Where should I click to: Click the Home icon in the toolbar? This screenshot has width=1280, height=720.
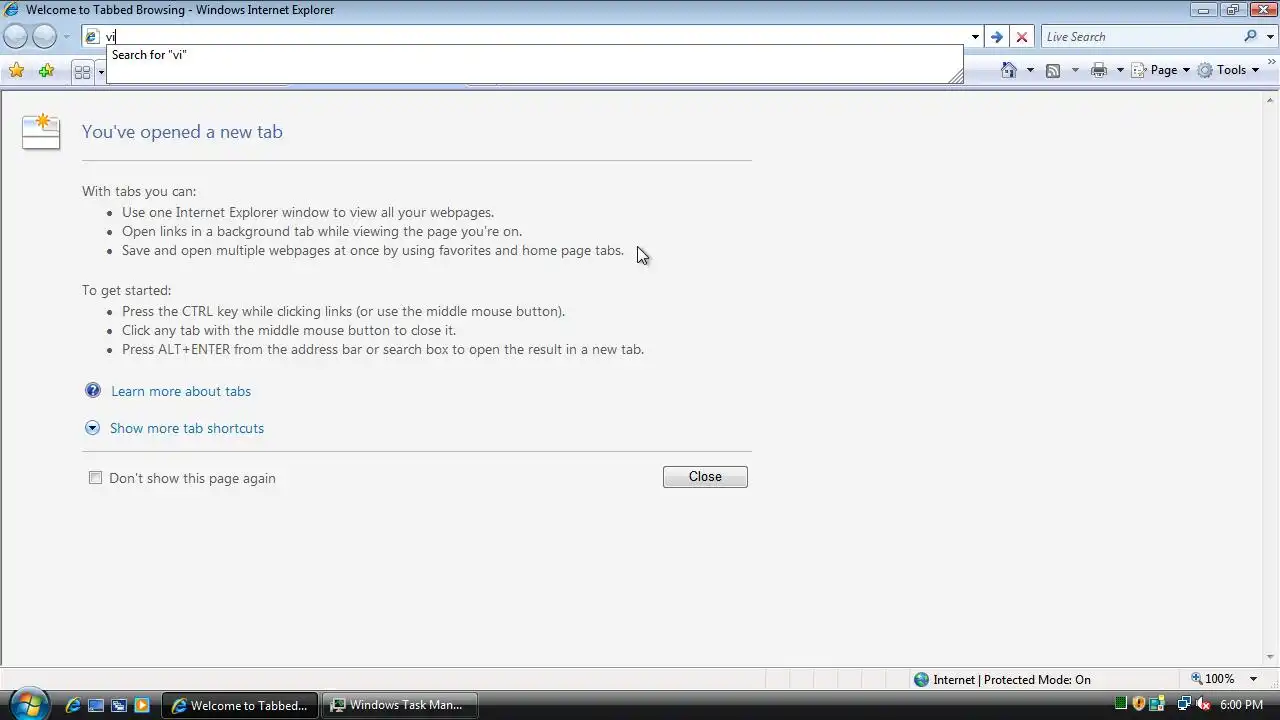pos(1009,70)
